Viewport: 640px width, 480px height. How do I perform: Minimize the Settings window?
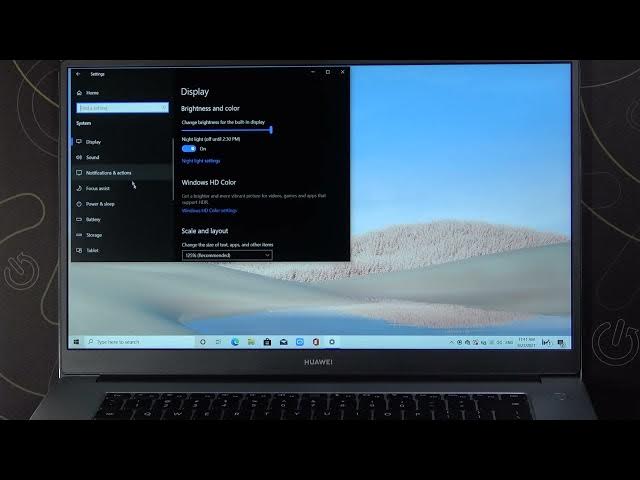coord(313,72)
